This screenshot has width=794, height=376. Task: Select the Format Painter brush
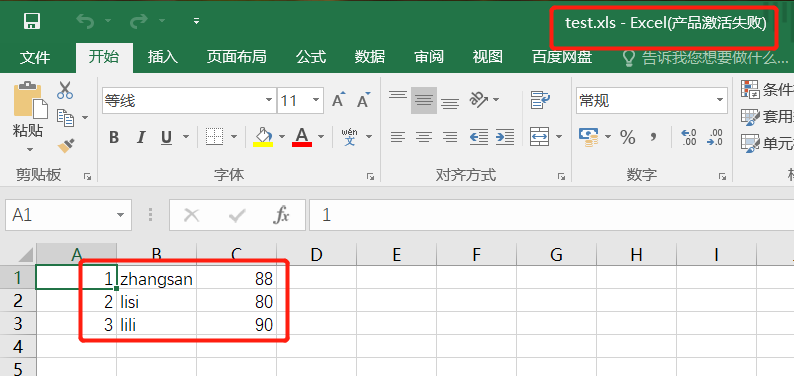click(x=66, y=145)
